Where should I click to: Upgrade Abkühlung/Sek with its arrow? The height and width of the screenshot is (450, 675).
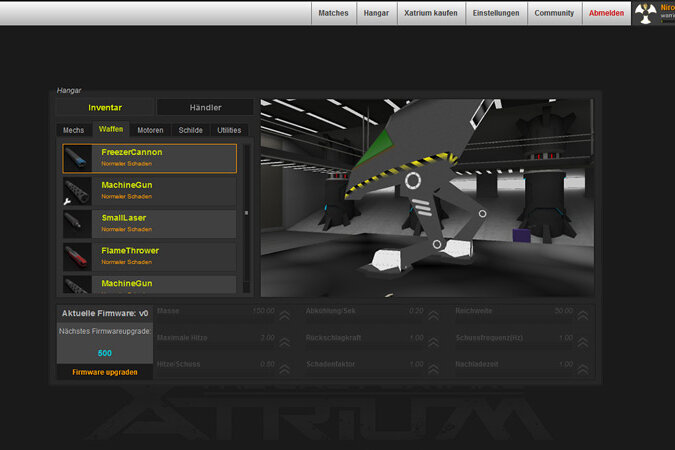[433, 315]
